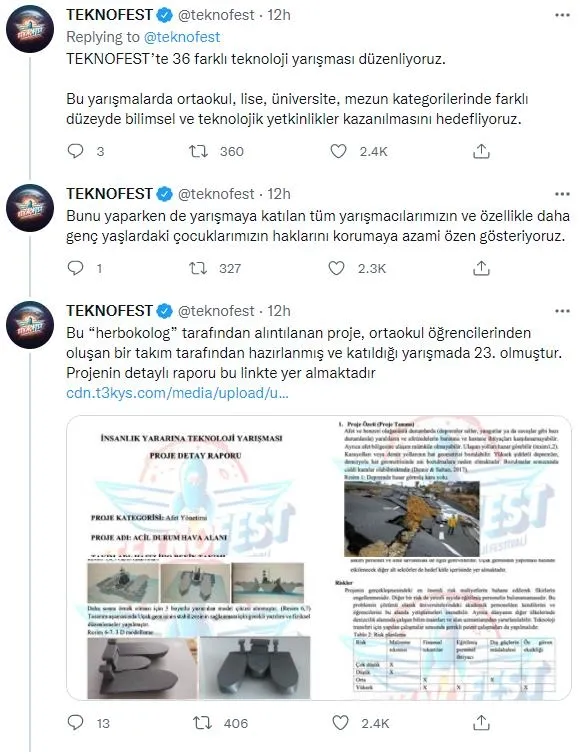Share the first TEKNOFEST tweet
This screenshot has height=754, width=580.
tap(481, 151)
